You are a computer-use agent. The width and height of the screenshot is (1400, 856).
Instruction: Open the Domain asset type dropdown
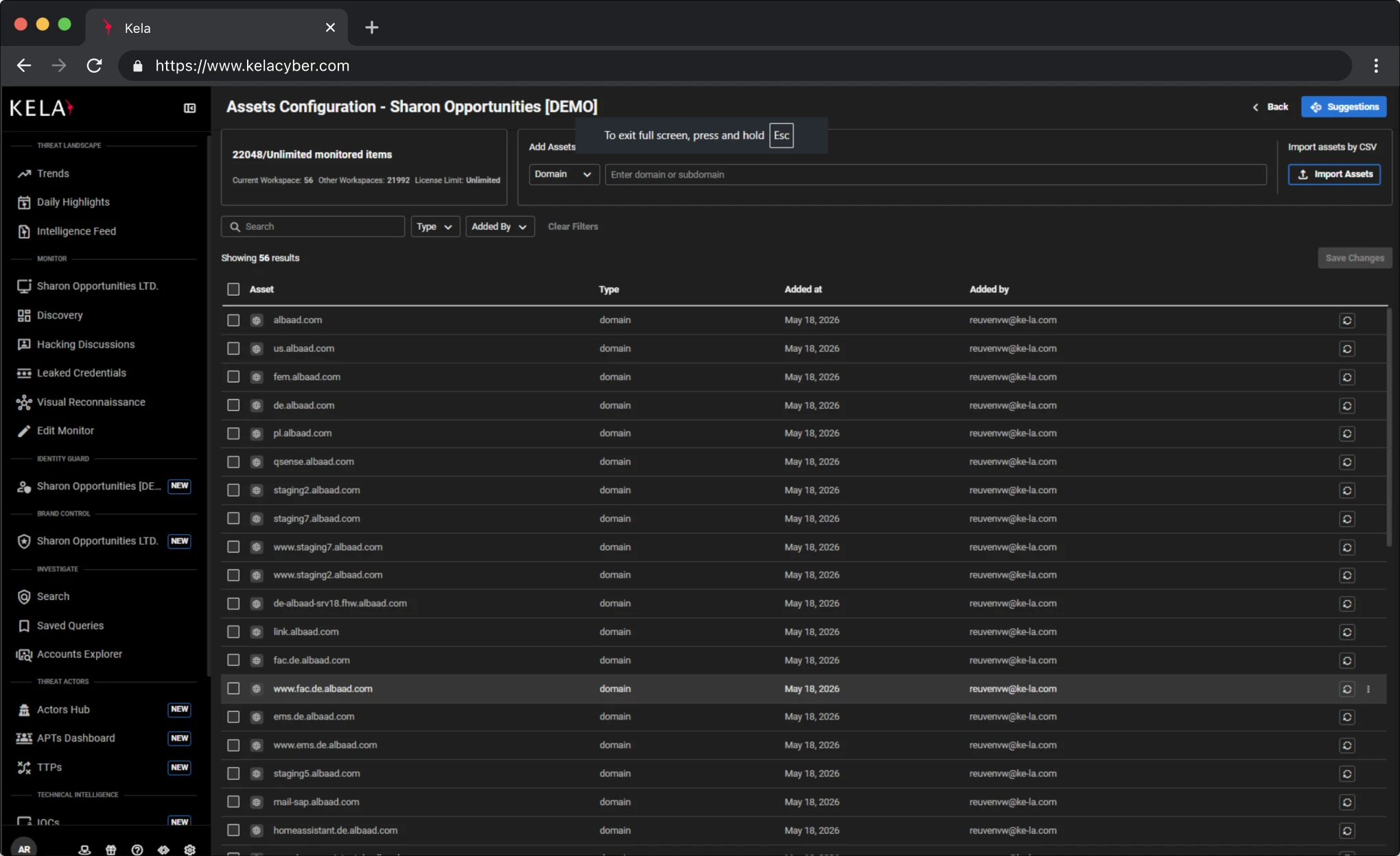563,174
